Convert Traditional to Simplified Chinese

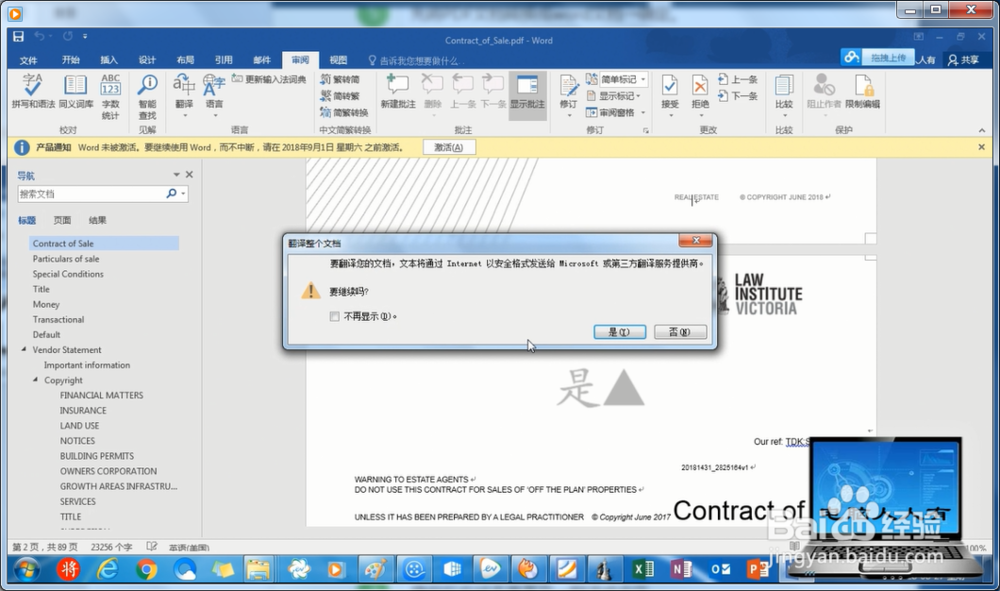tap(339, 79)
